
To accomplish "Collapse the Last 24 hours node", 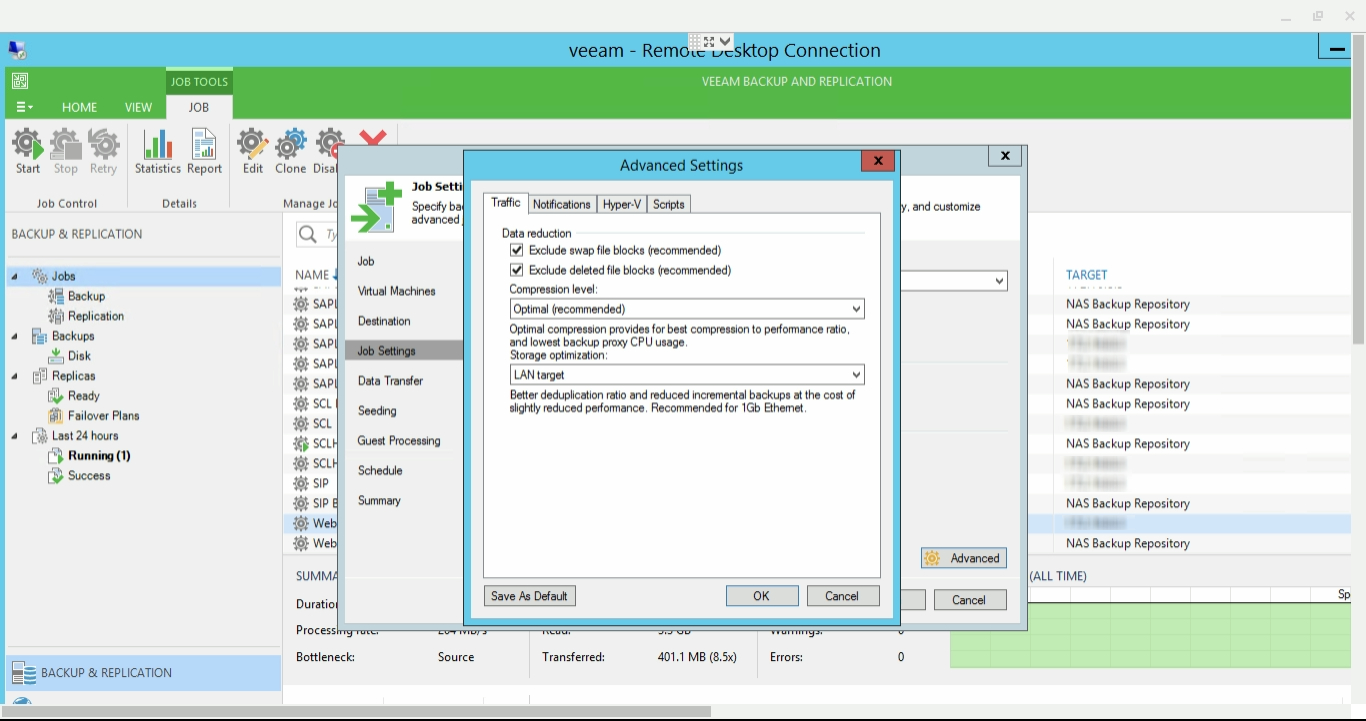I will [15, 436].
